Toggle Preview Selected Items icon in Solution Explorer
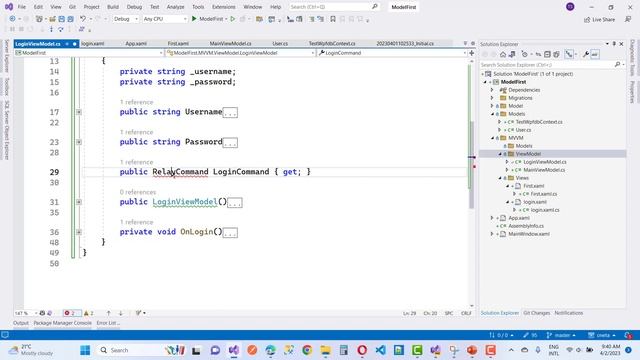Image resolution: width=640 pixels, height=360 pixels. pyautogui.click(x=595, y=54)
